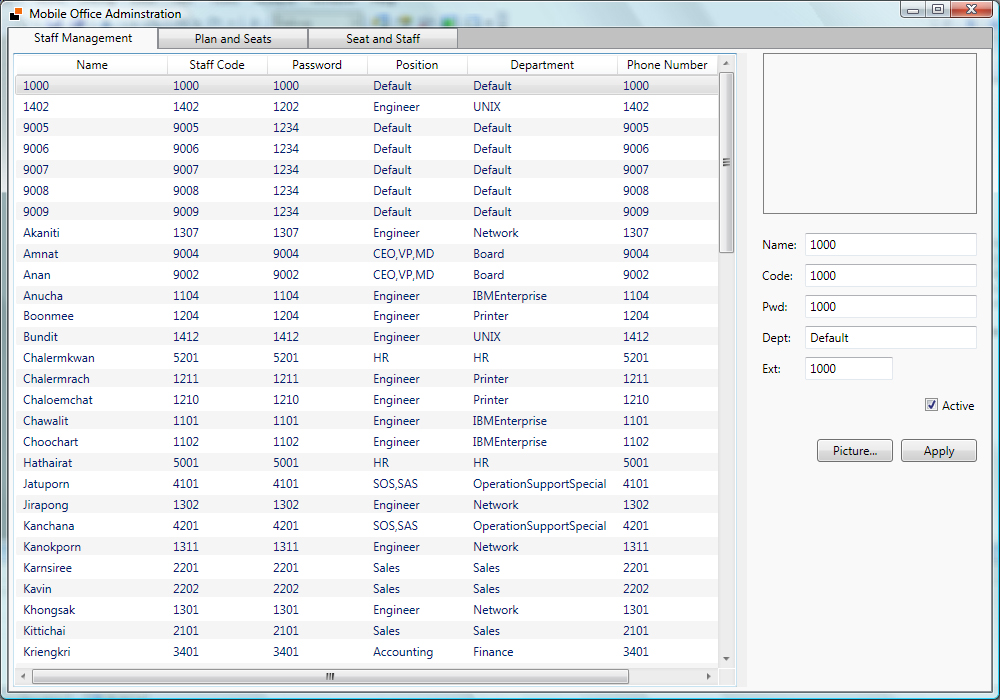Select the Staff Management tab

[x=83, y=38]
